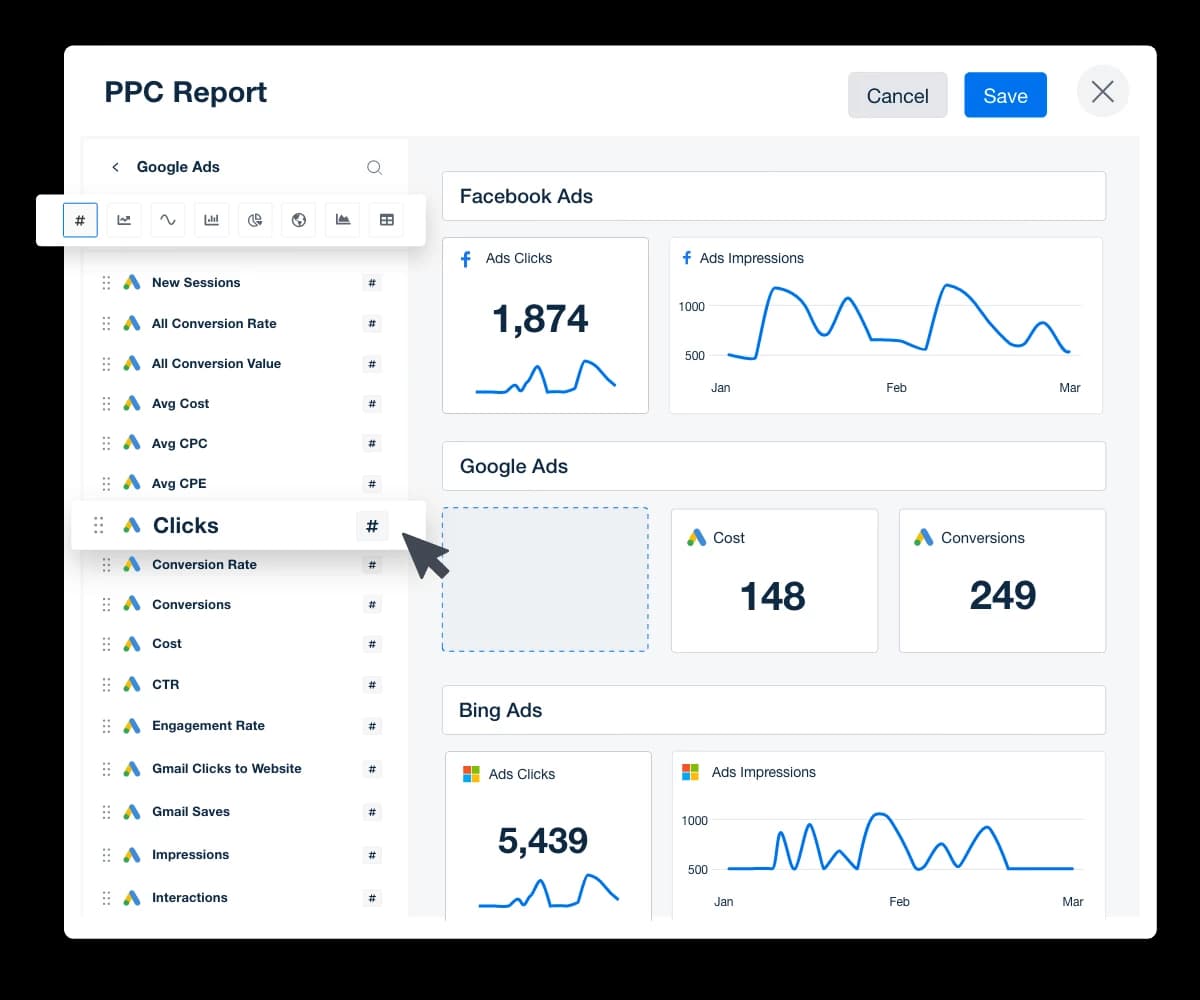Toggle the number format on the Clicks metric
The image size is (1200, 1000).
click(371, 525)
